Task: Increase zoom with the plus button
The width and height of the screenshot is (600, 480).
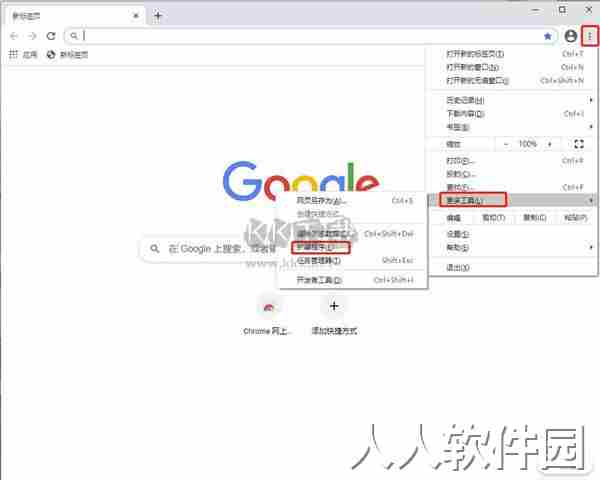Action: click(x=550, y=144)
